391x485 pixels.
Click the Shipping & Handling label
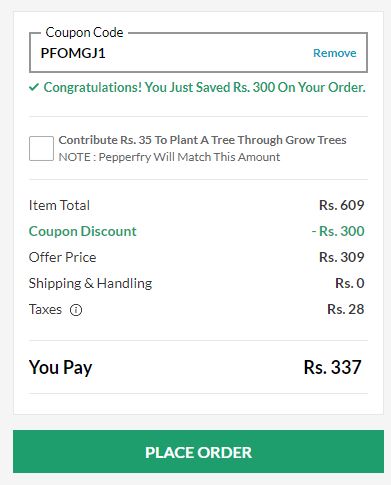[90, 283]
